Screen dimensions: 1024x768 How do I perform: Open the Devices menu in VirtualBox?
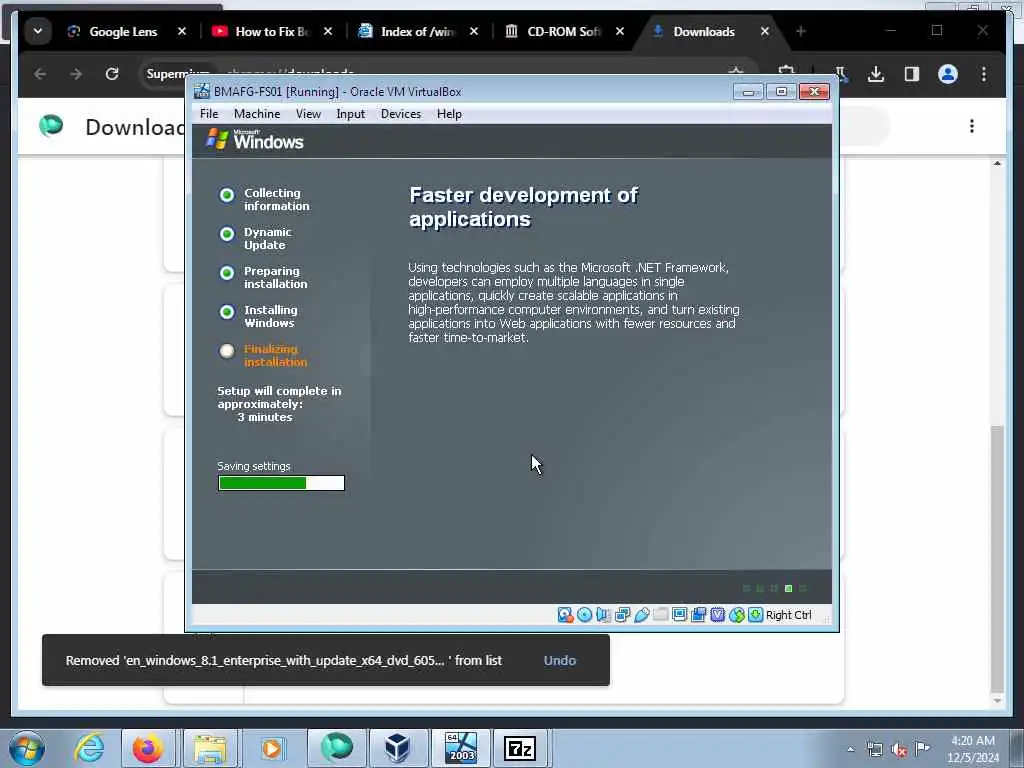point(401,114)
